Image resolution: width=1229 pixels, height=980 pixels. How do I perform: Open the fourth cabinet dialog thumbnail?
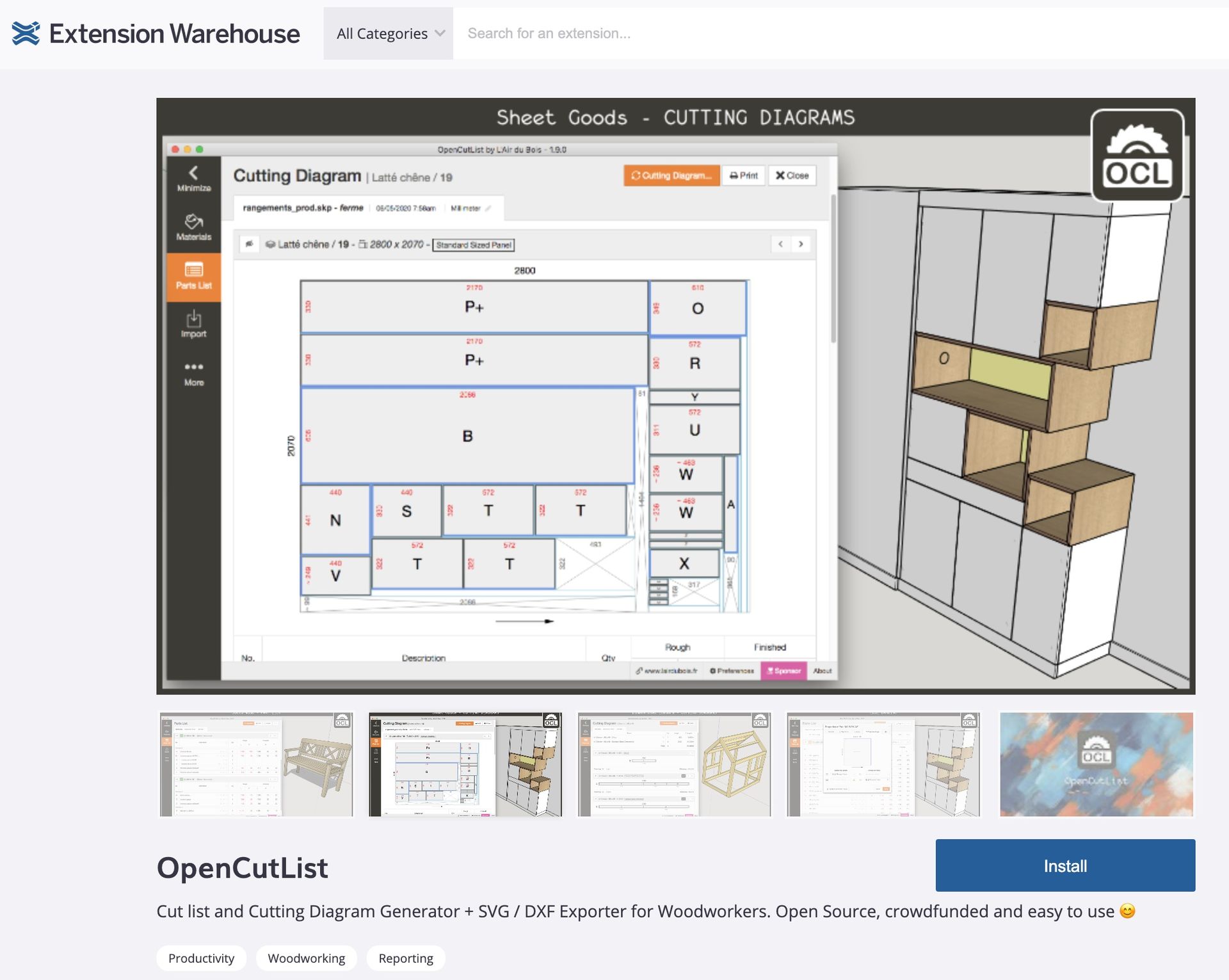(883, 764)
